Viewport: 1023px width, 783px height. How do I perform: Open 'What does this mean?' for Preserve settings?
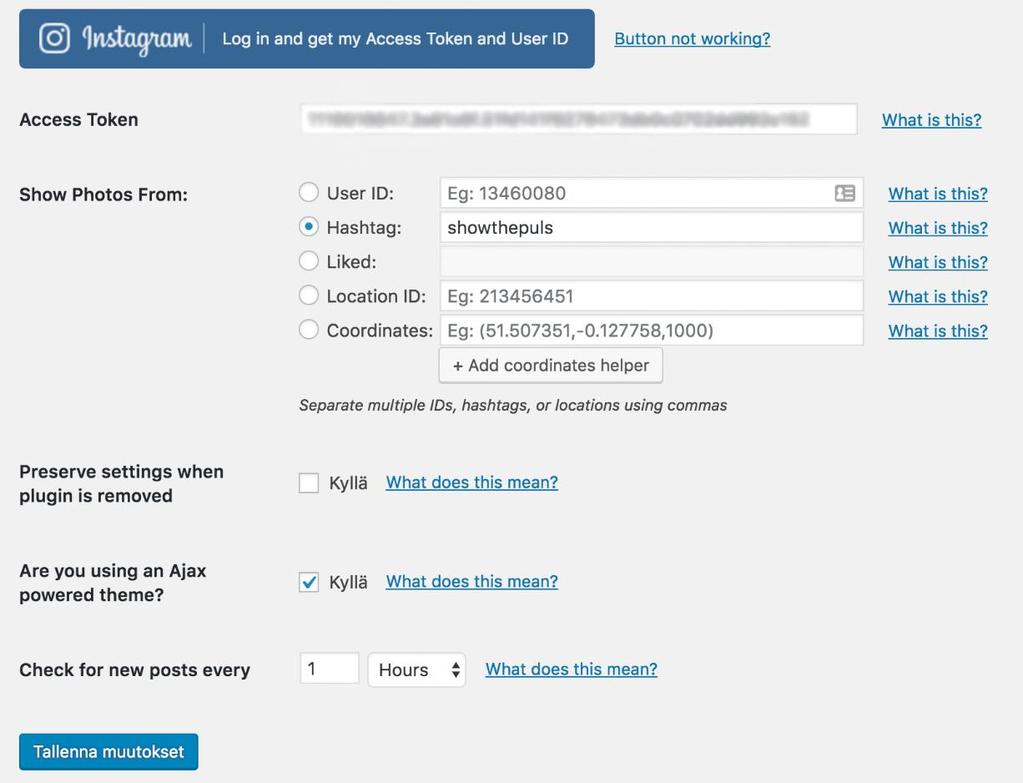click(472, 482)
